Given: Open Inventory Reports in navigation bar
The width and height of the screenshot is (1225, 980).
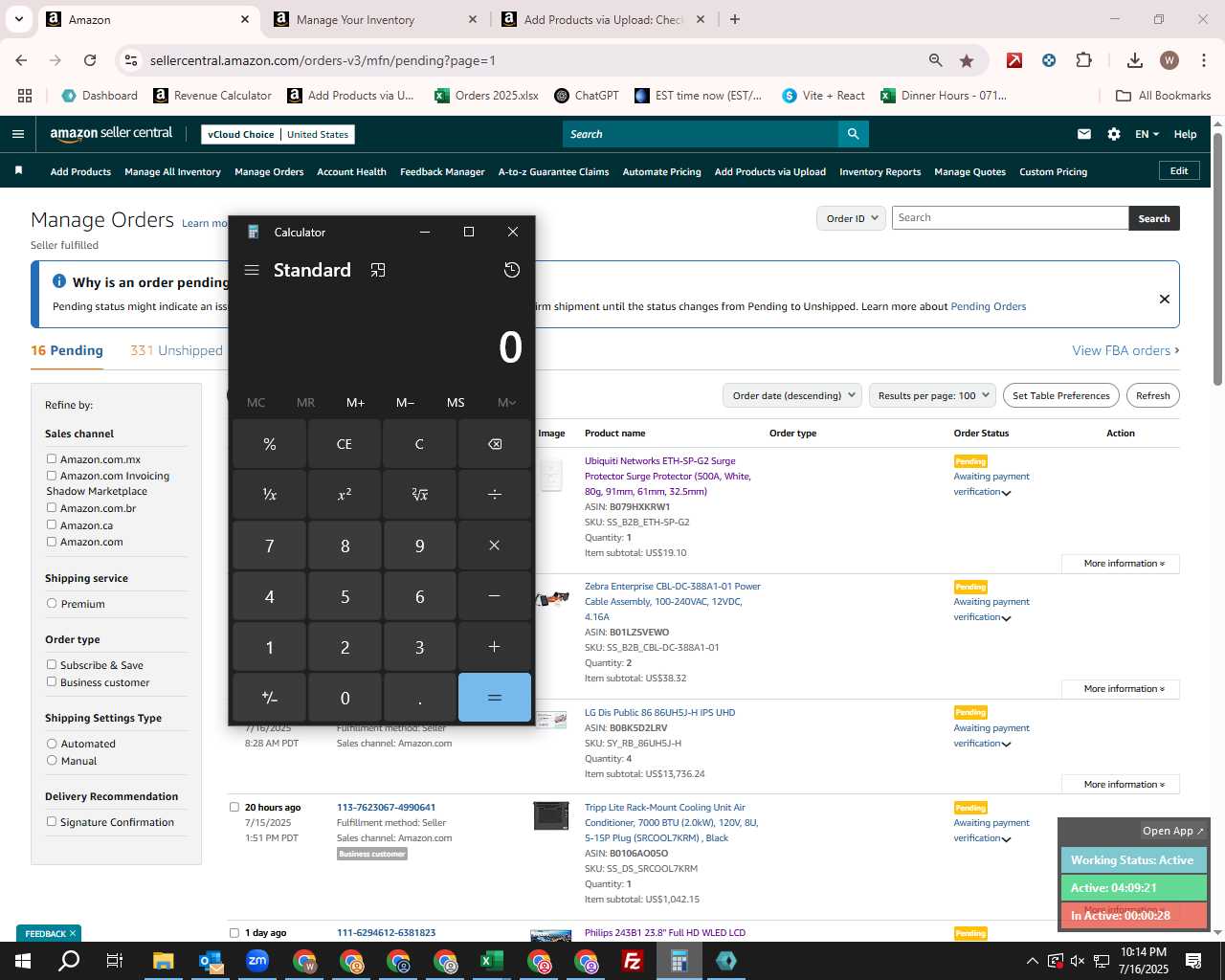Looking at the screenshot, I should coord(880,172).
